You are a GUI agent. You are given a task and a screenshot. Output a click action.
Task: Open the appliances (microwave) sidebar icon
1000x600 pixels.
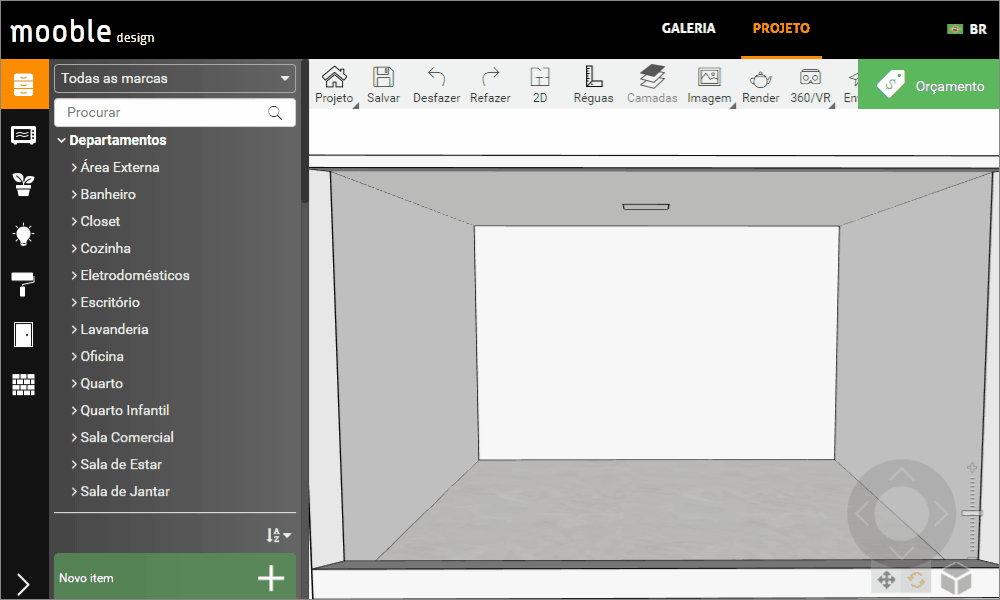[24, 135]
